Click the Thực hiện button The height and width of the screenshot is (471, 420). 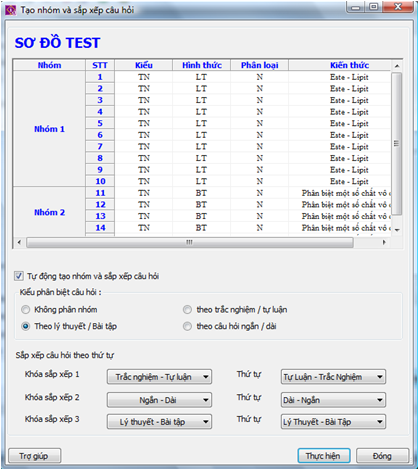324,456
